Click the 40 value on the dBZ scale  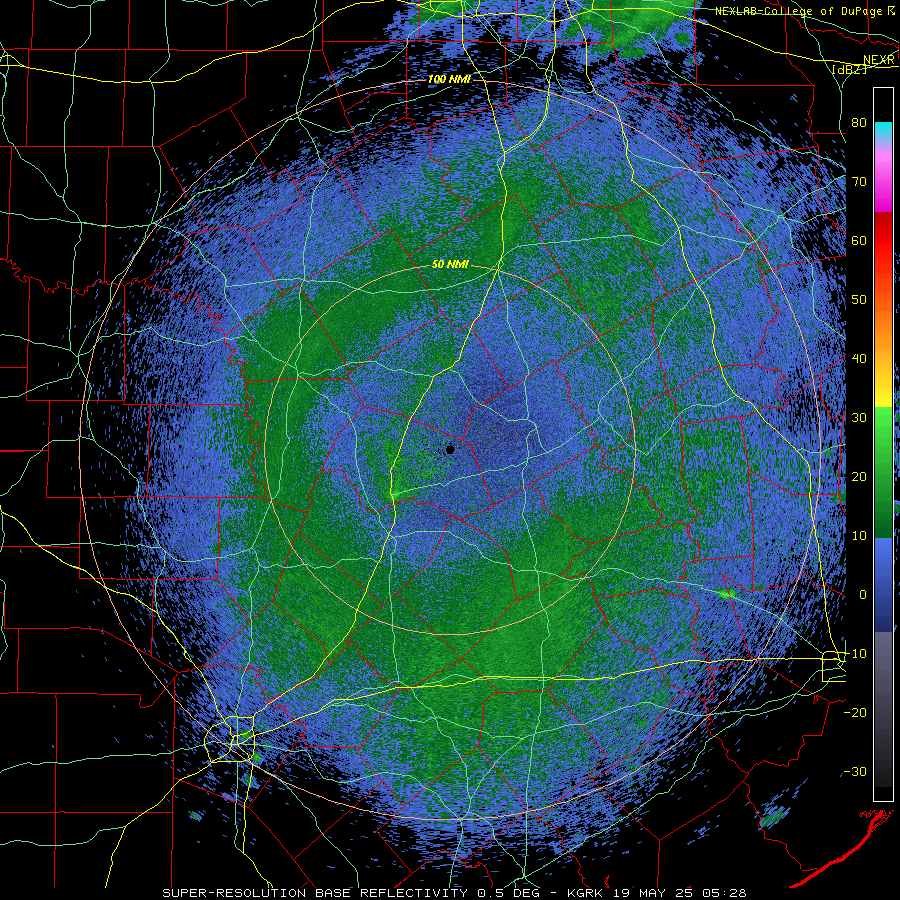point(859,359)
